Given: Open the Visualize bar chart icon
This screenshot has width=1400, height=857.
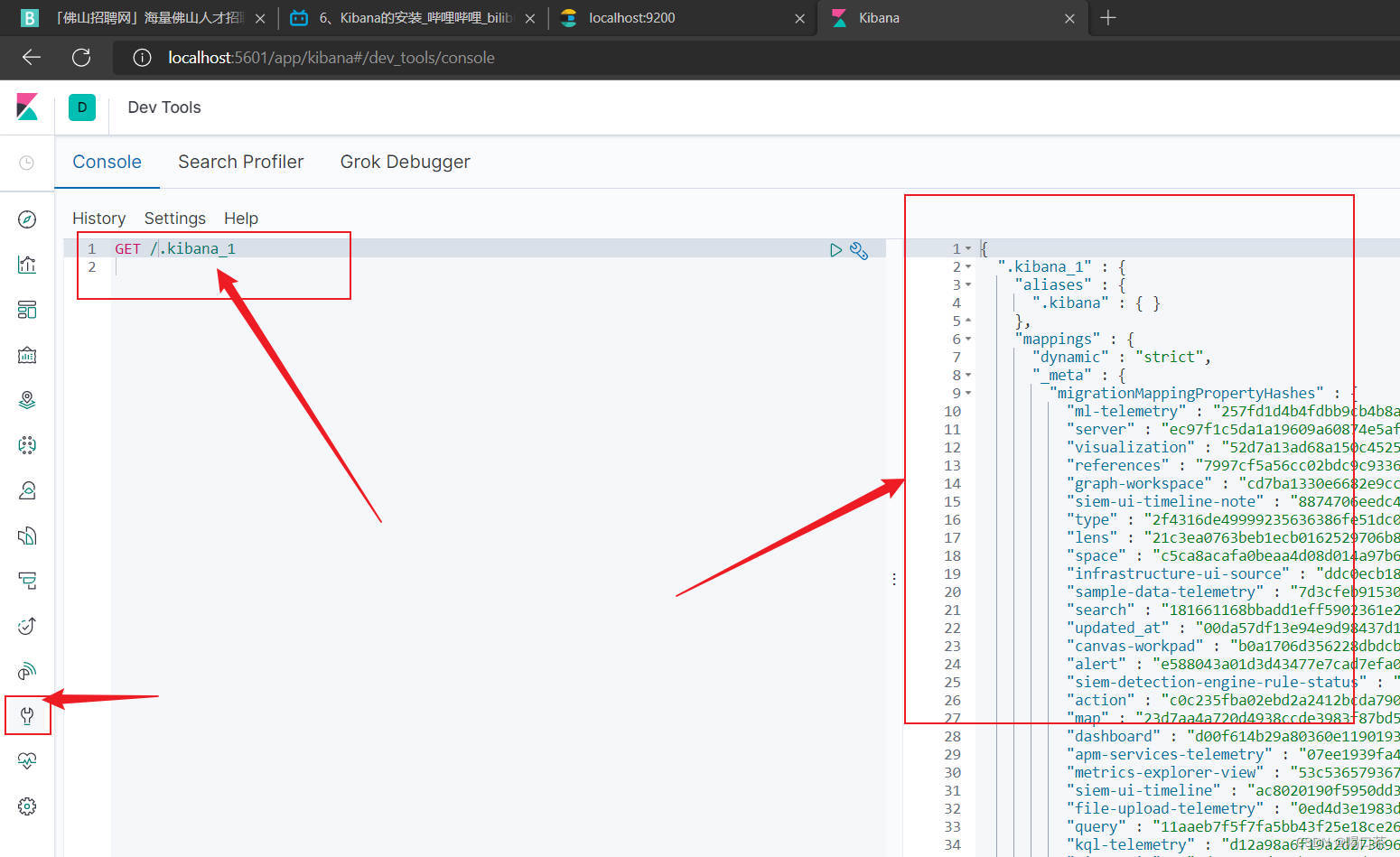Looking at the screenshot, I should point(27,265).
